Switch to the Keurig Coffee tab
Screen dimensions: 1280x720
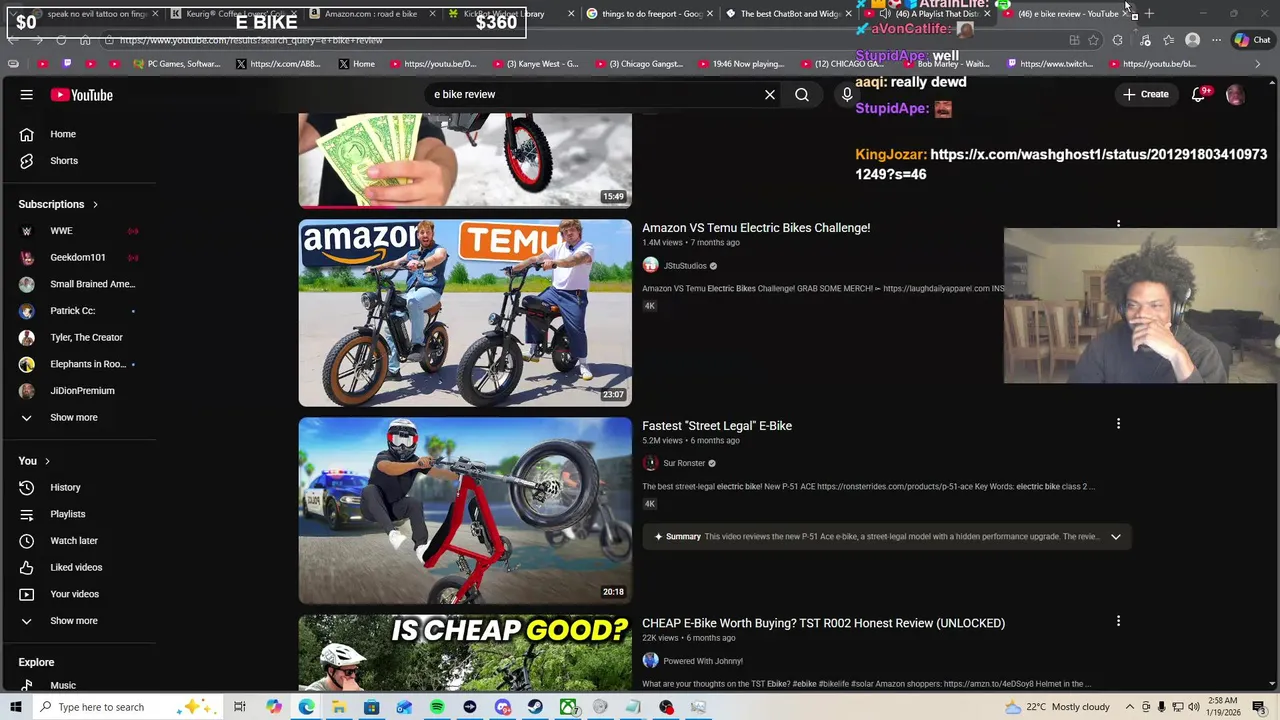coord(231,14)
